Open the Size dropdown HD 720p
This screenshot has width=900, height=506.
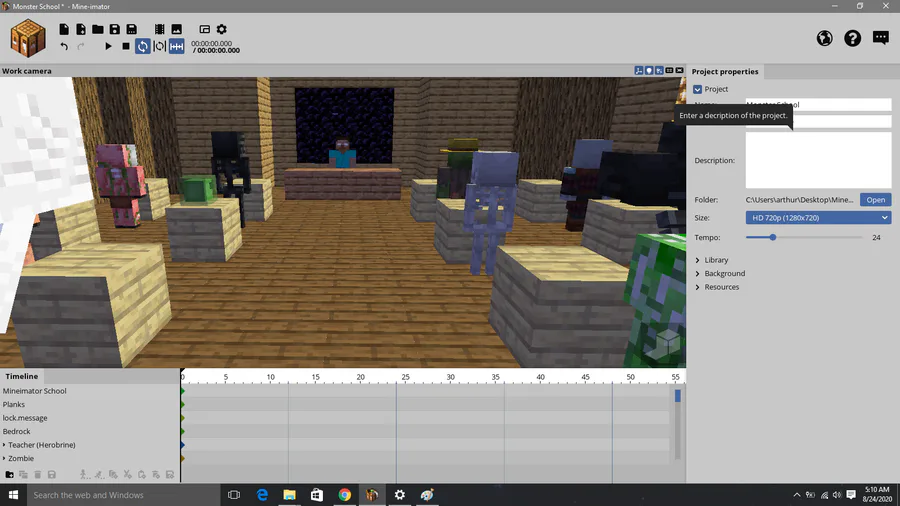tap(818, 217)
